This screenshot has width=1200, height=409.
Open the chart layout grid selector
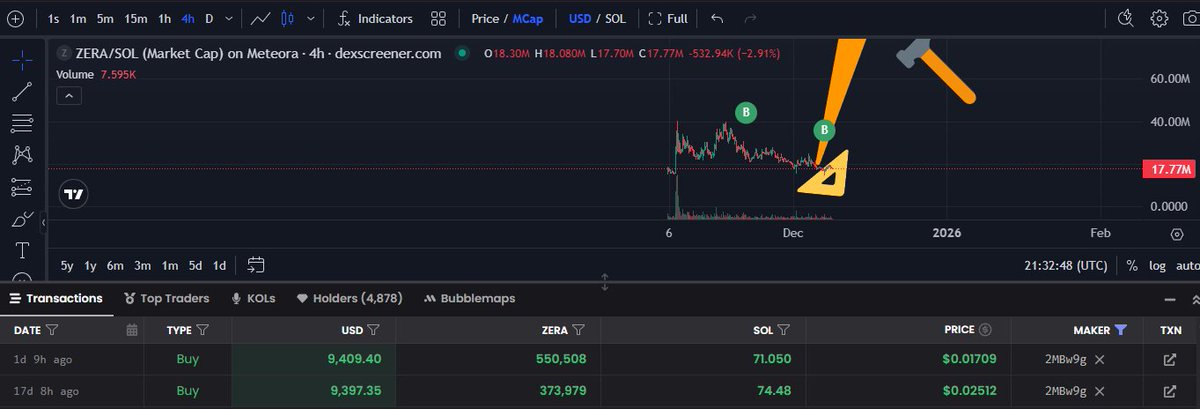tap(438, 18)
